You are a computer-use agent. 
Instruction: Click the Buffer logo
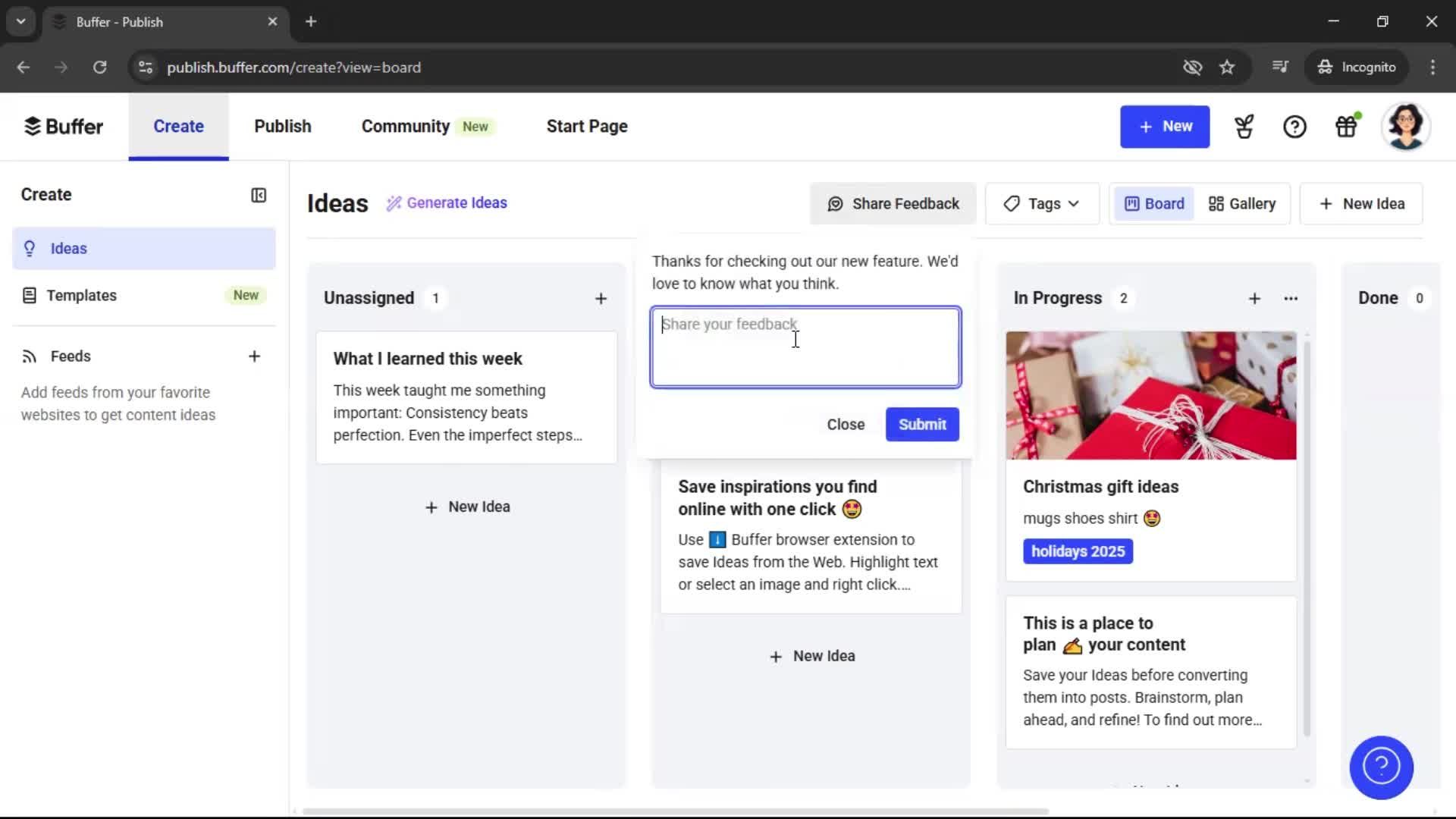[64, 126]
